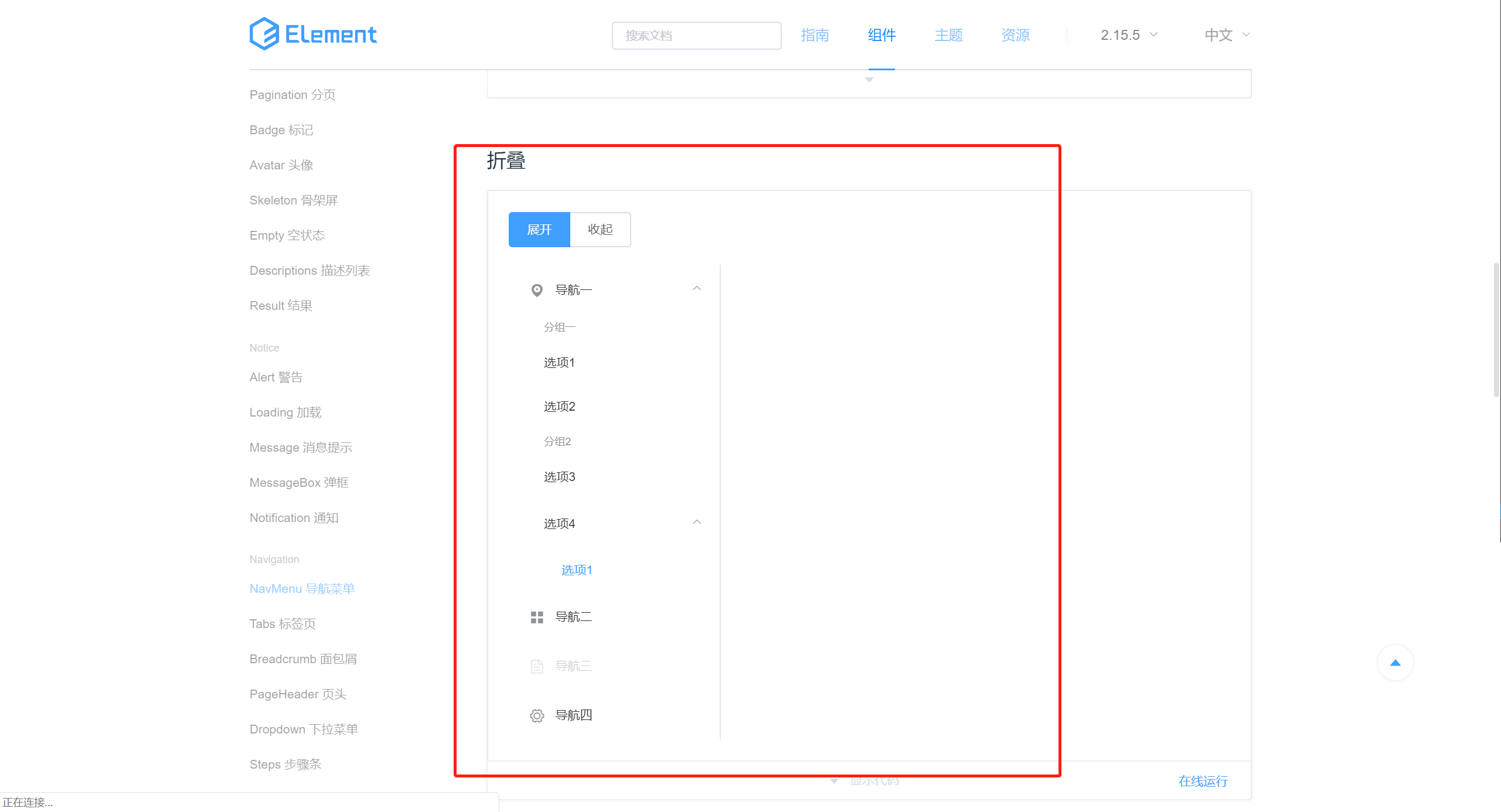Expand the code block via top triangle
Image resolution: width=1501 pixels, height=812 pixels.
[869, 80]
